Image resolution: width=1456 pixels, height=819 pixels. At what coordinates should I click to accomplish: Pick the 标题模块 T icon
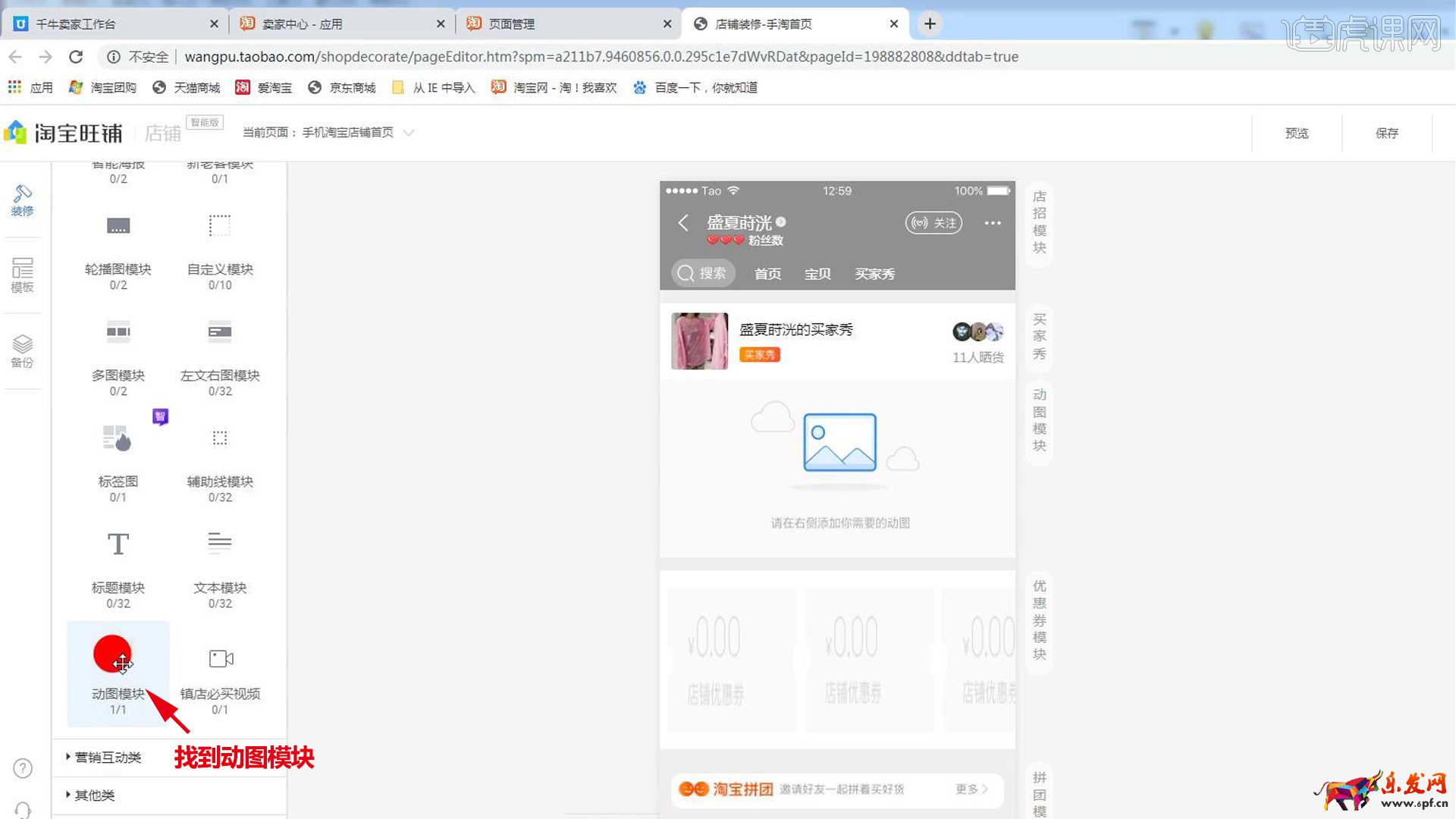point(118,544)
